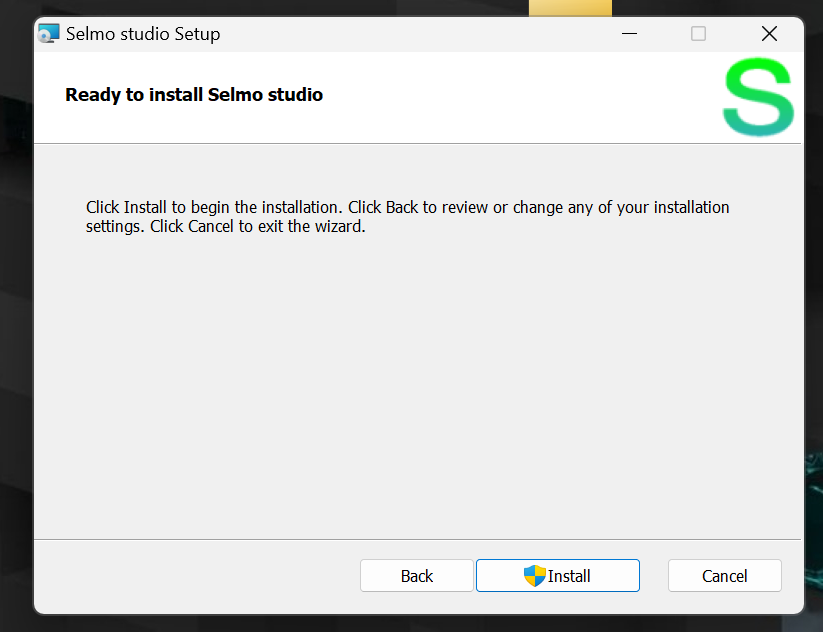Minimize the Selmo studio Setup window
The width and height of the screenshot is (823, 632).
click(629, 34)
